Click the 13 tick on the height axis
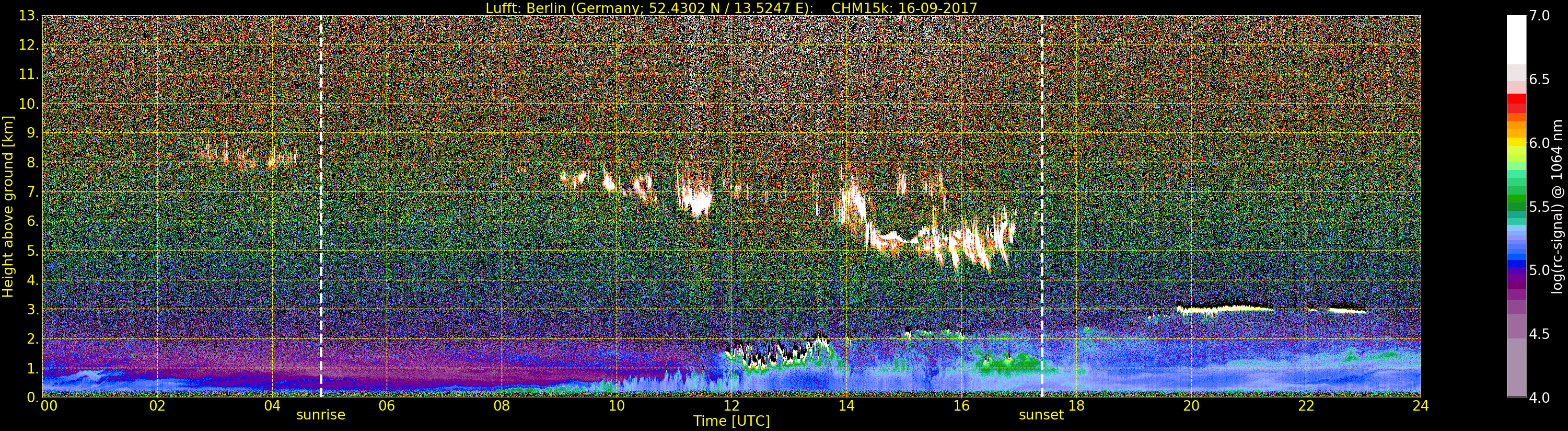 click(28, 16)
